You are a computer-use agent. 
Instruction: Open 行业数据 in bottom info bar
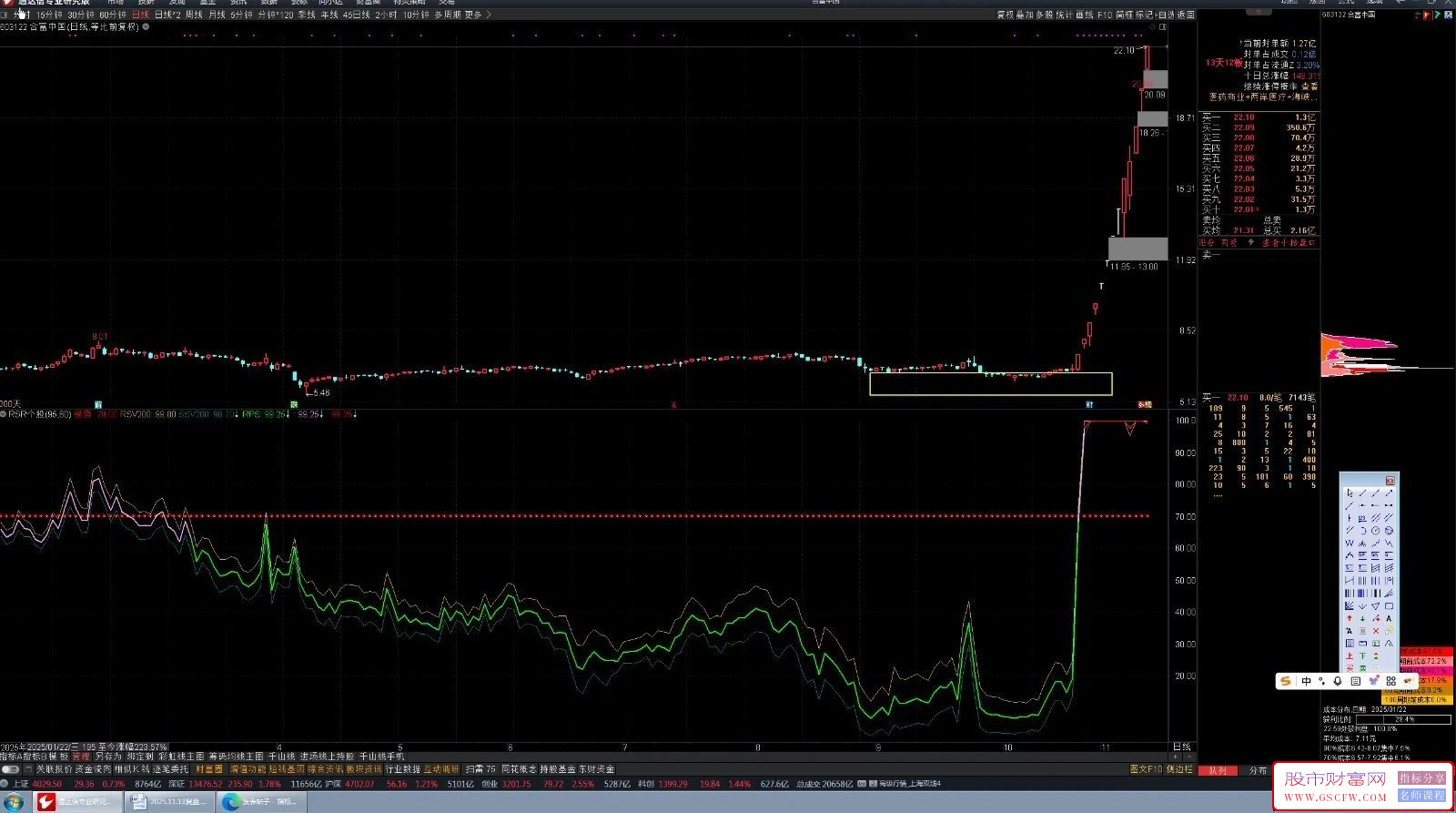402,769
